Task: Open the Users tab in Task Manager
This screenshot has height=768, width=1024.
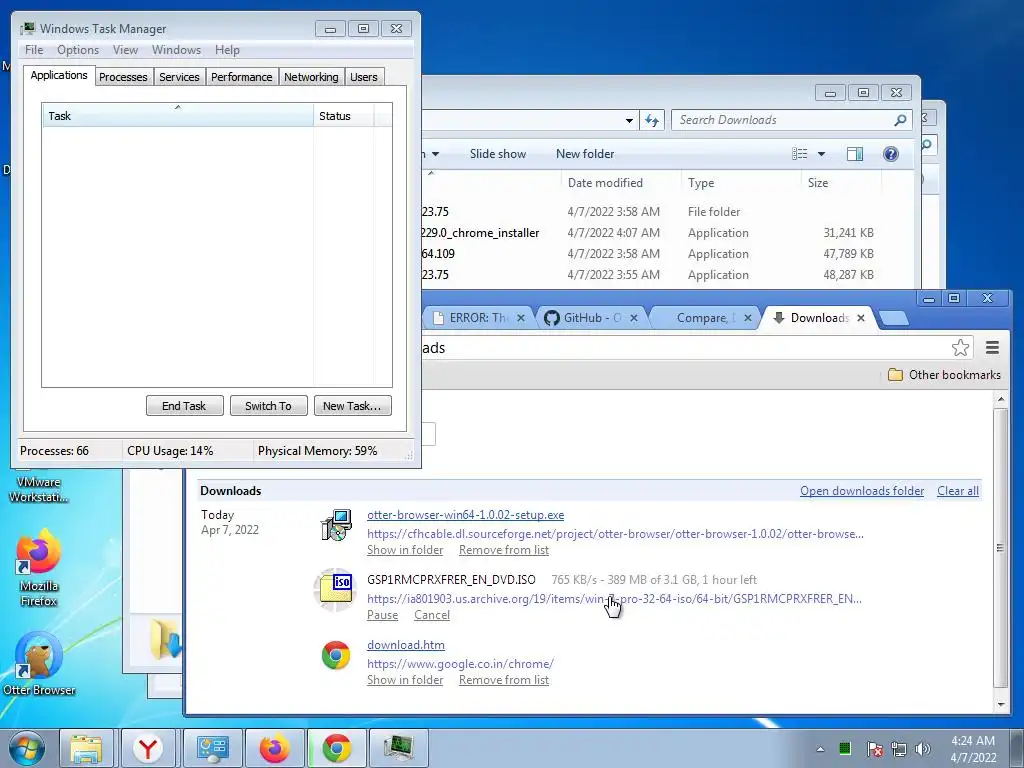Action: (364, 77)
